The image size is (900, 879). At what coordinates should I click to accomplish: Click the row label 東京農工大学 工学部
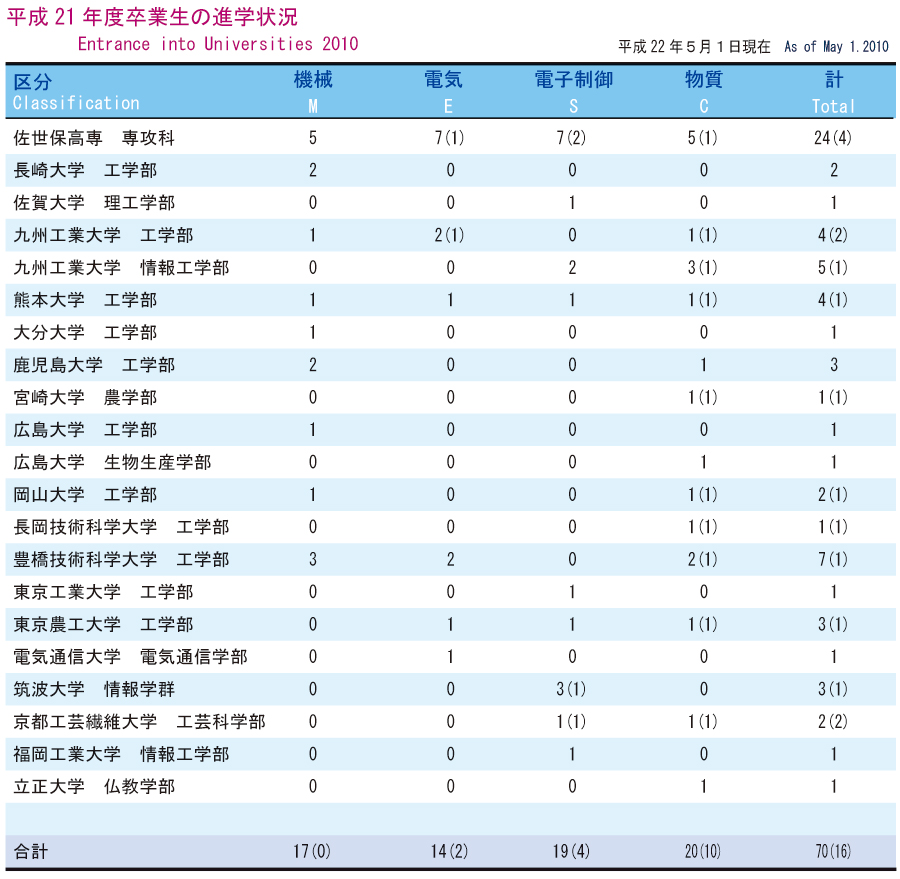coord(103,624)
